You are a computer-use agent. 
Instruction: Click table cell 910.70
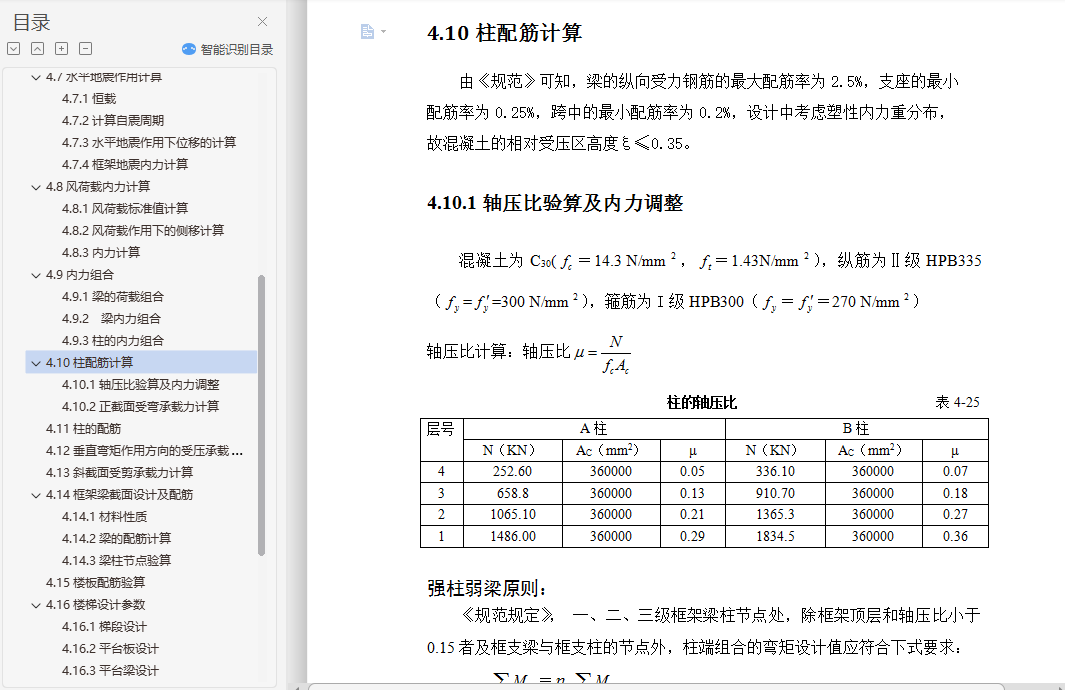pos(775,493)
